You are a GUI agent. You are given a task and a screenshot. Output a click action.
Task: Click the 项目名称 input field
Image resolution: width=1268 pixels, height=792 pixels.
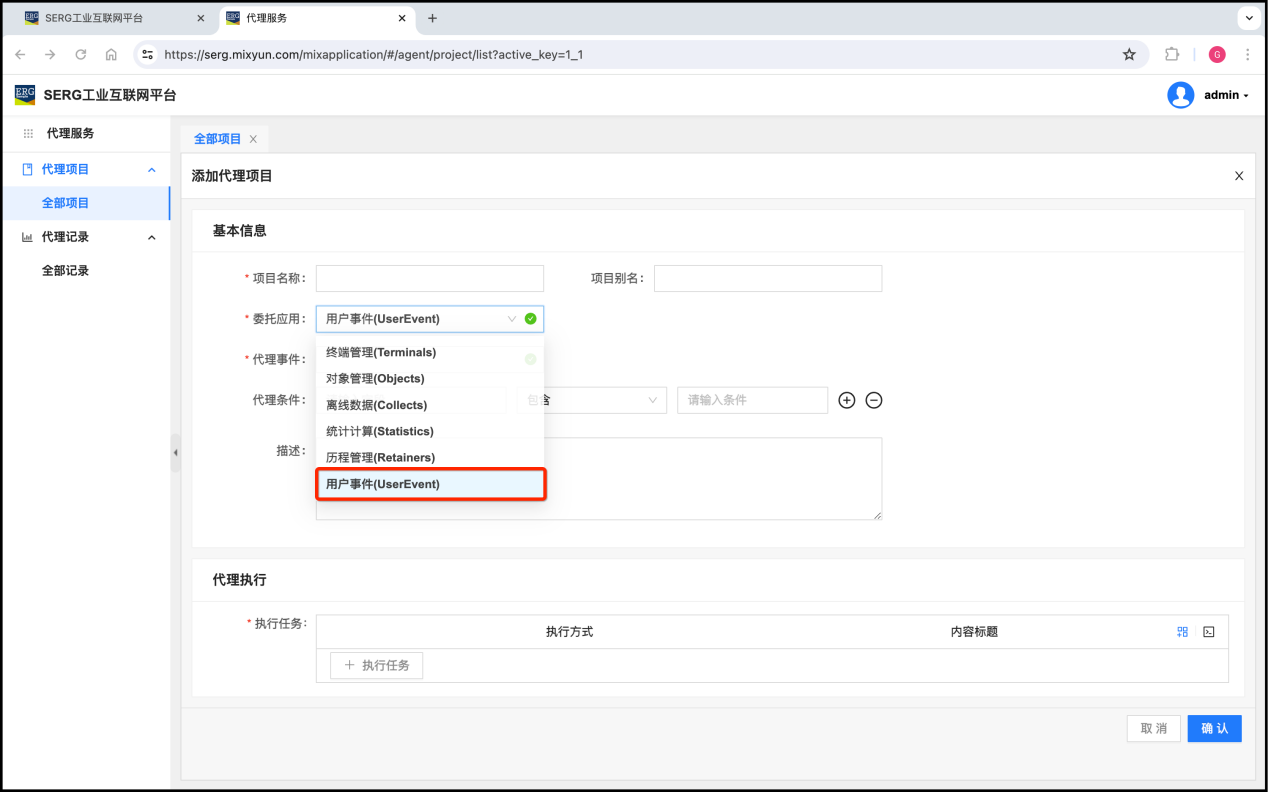pos(430,278)
